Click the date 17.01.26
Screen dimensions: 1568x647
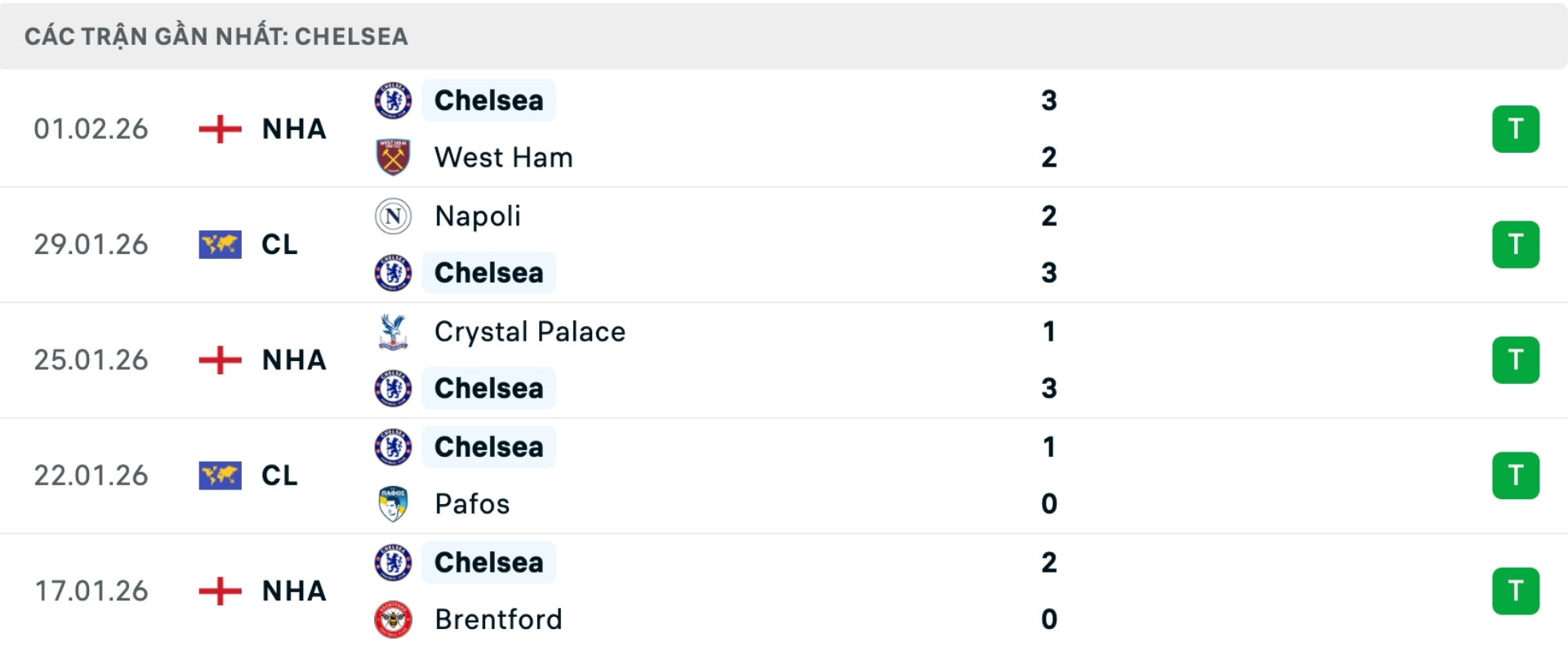pyautogui.click(x=91, y=591)
